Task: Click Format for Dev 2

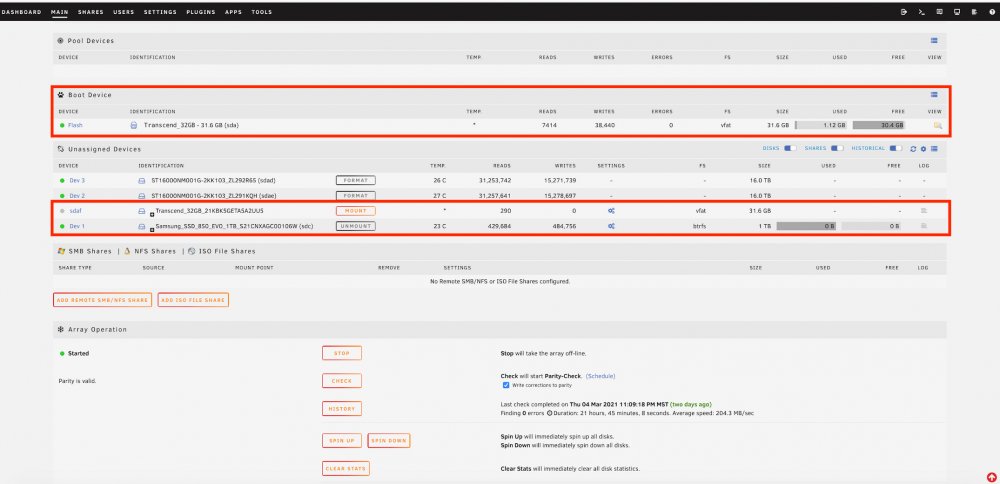Action: tap(356, 196)
